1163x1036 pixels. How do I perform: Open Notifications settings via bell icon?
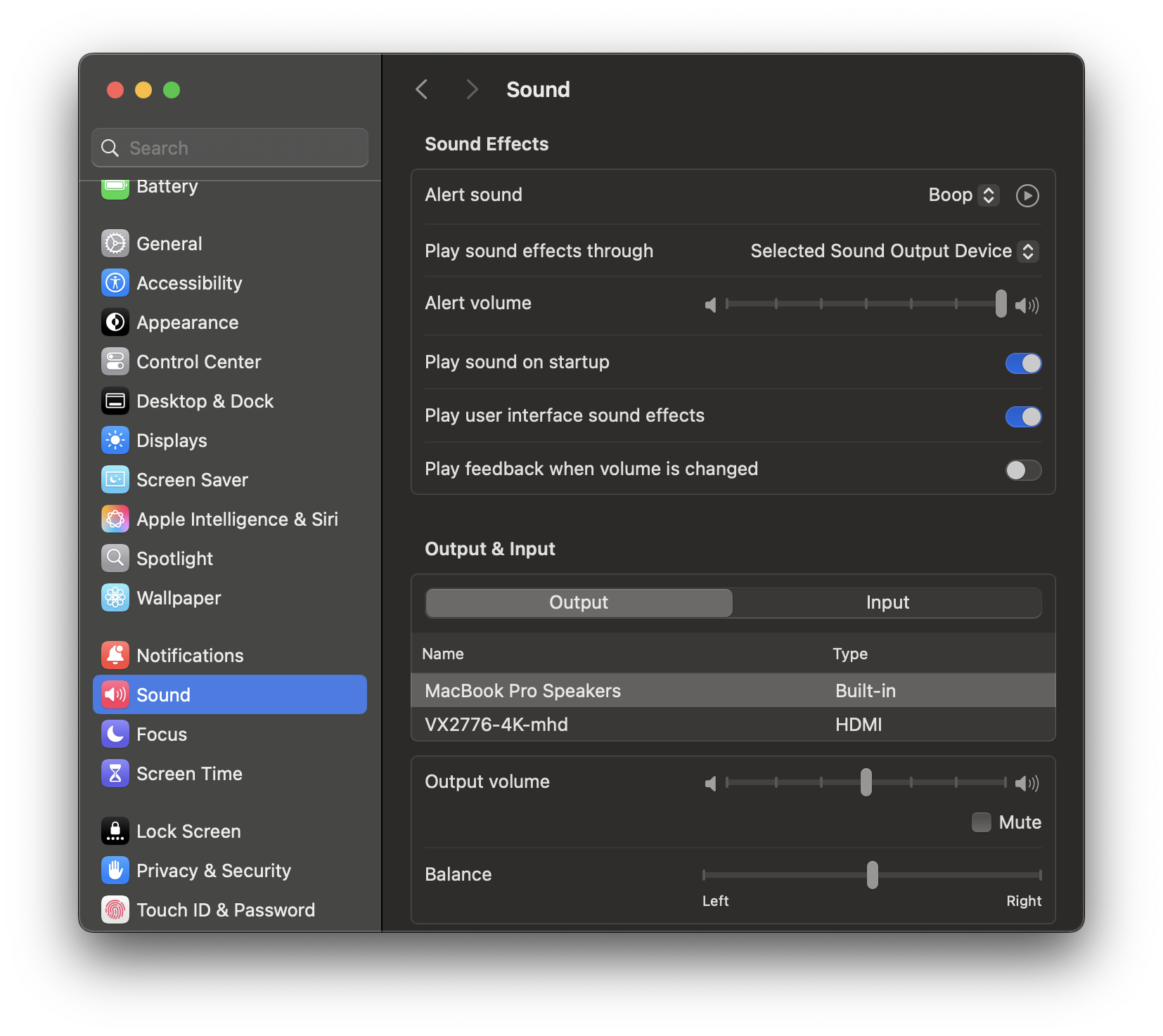[115, 655]
